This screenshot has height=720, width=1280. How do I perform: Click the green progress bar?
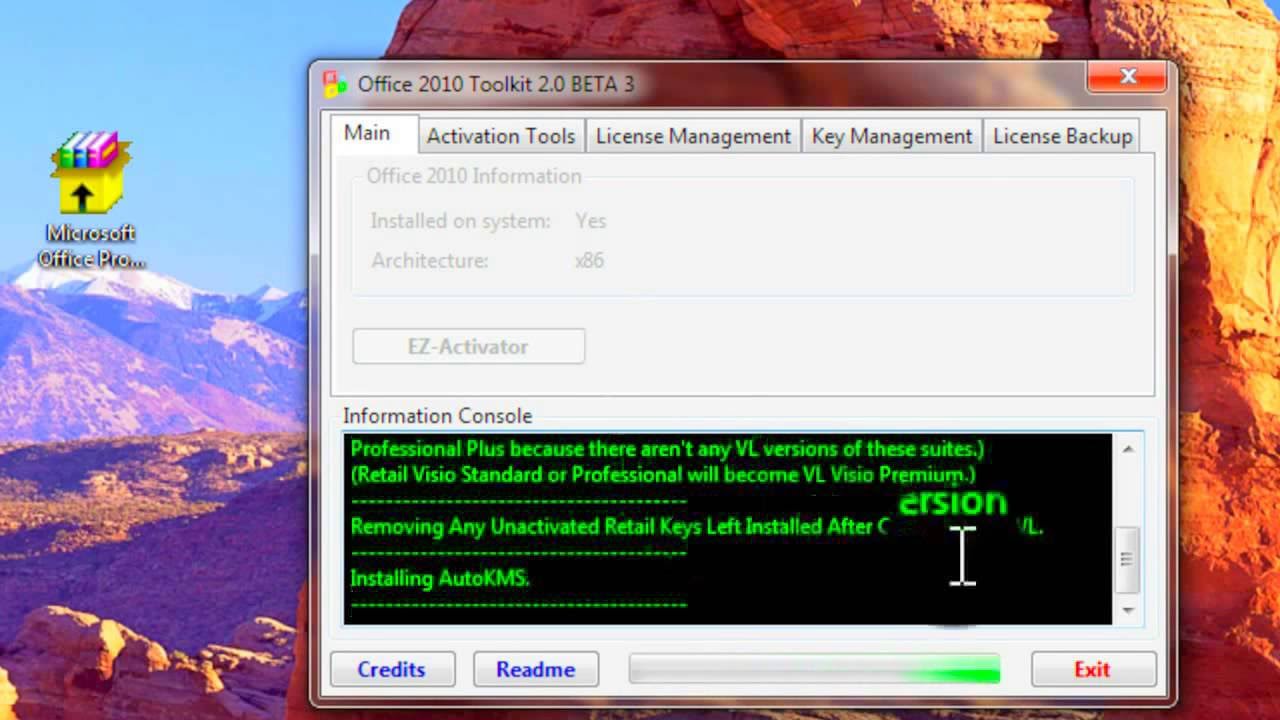(x=814, y=669)
